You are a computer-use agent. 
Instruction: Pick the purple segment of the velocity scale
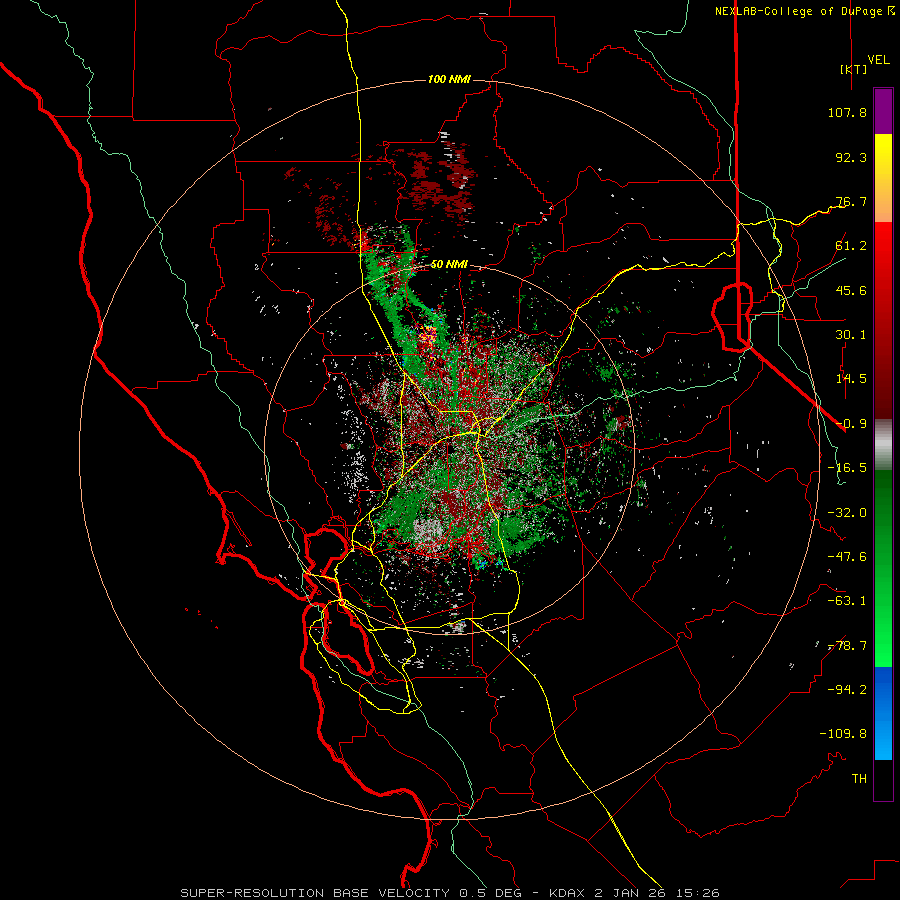[883, 112]
